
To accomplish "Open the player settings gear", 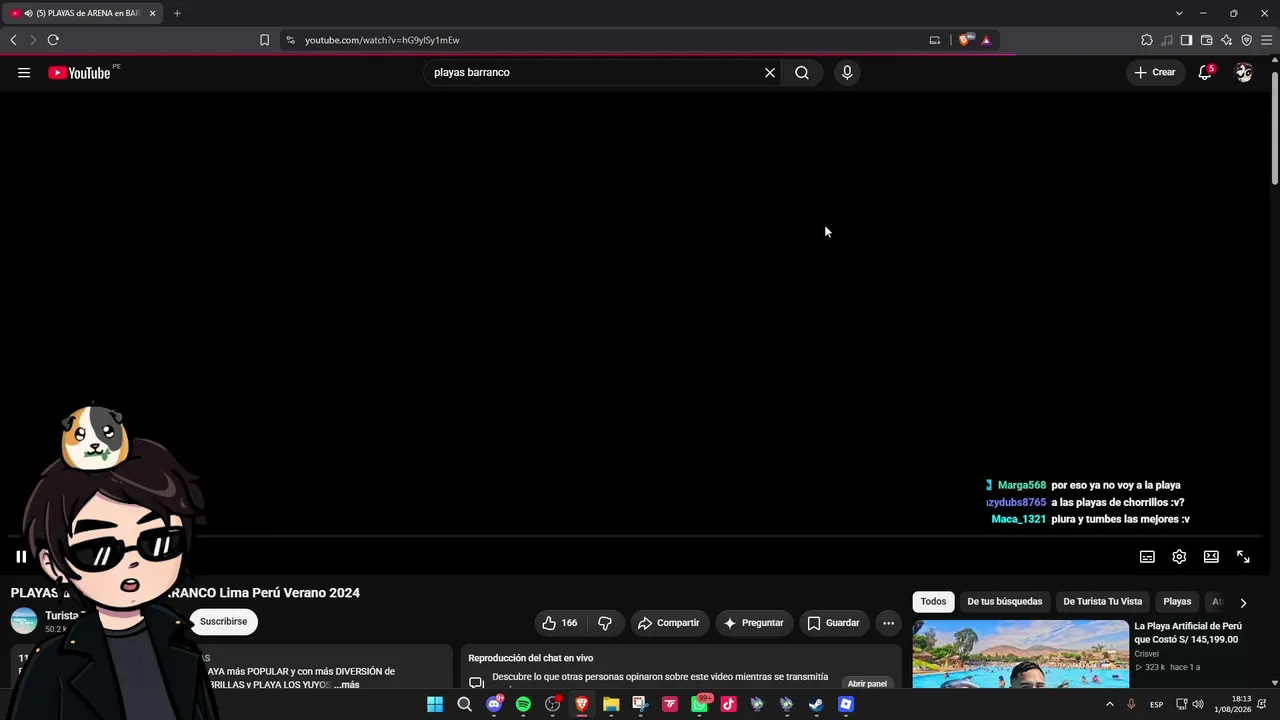I will pos(1179,557).
